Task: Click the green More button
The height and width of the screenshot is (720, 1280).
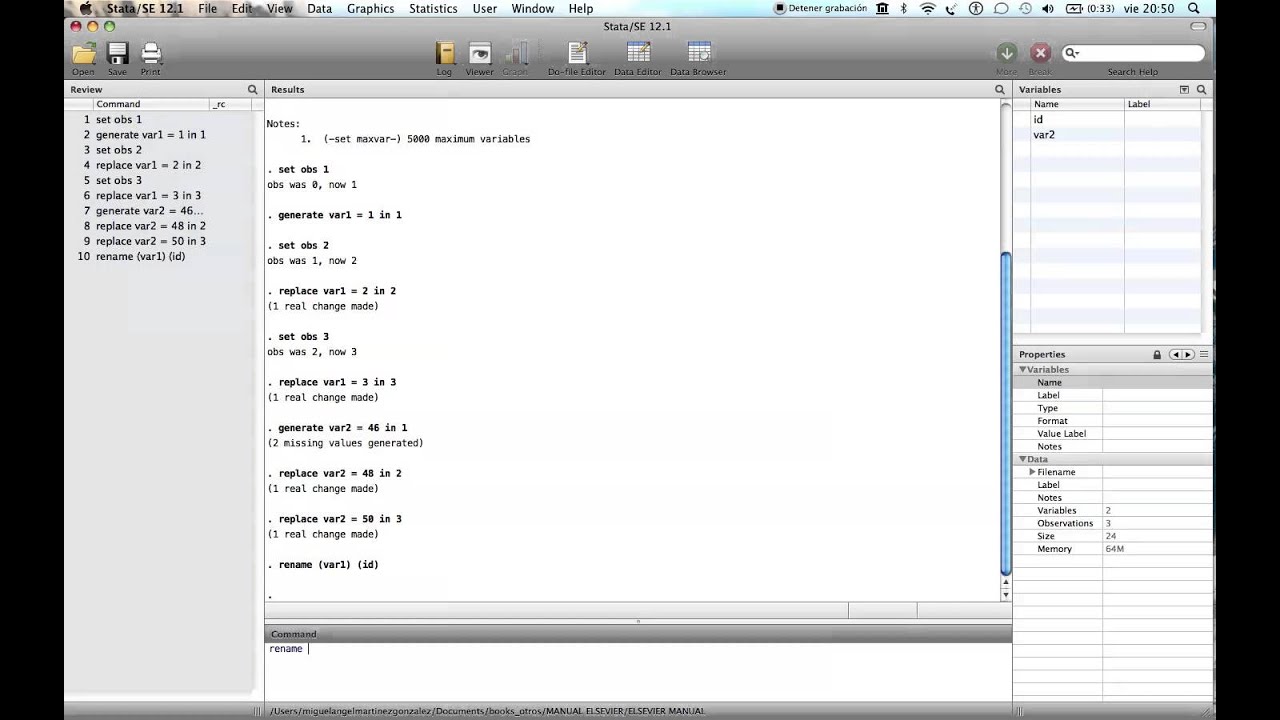Action: [x=1006, y=53]
